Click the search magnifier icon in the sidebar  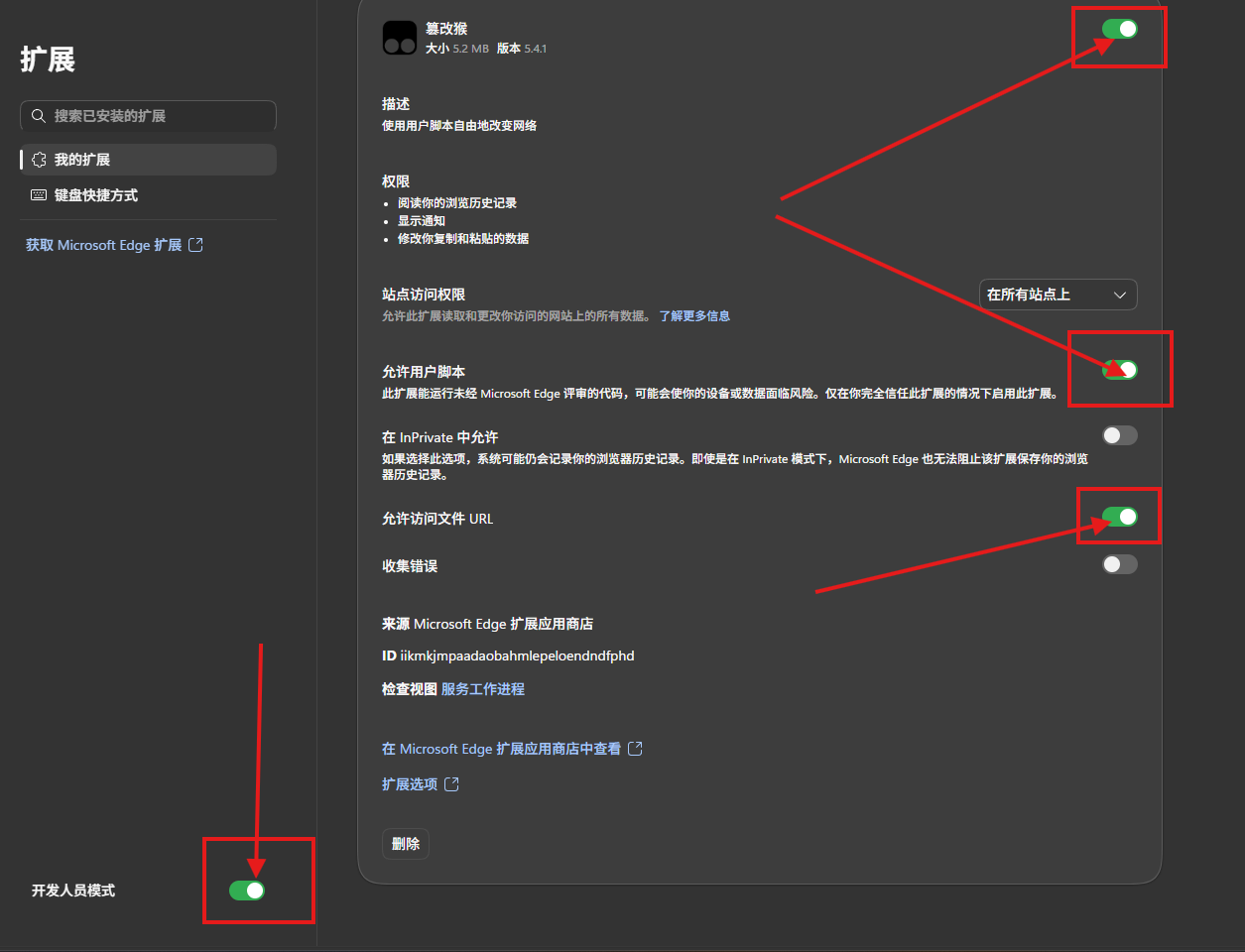pos(39,116)
